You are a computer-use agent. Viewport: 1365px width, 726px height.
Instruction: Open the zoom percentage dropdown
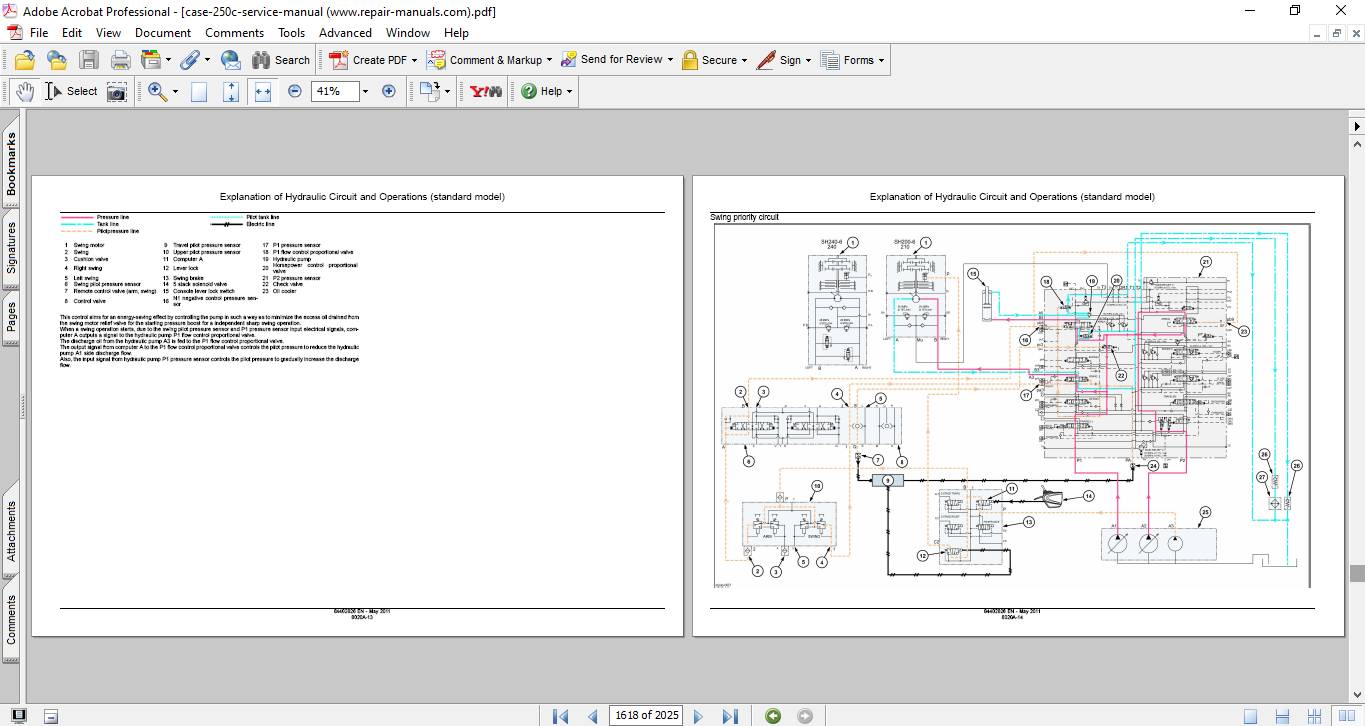(365, 91)
